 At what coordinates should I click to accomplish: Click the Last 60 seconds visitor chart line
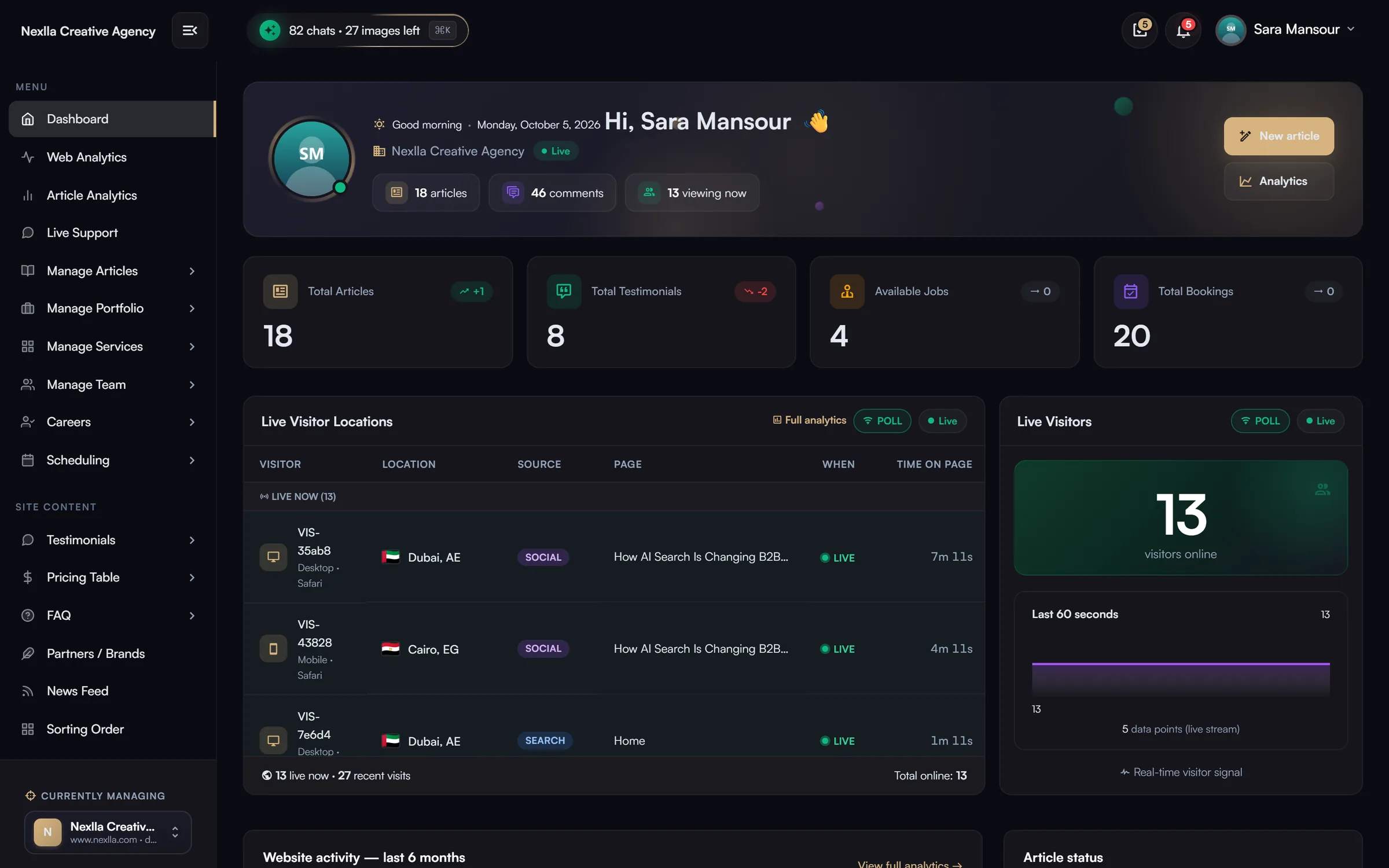click(1181, 664)
